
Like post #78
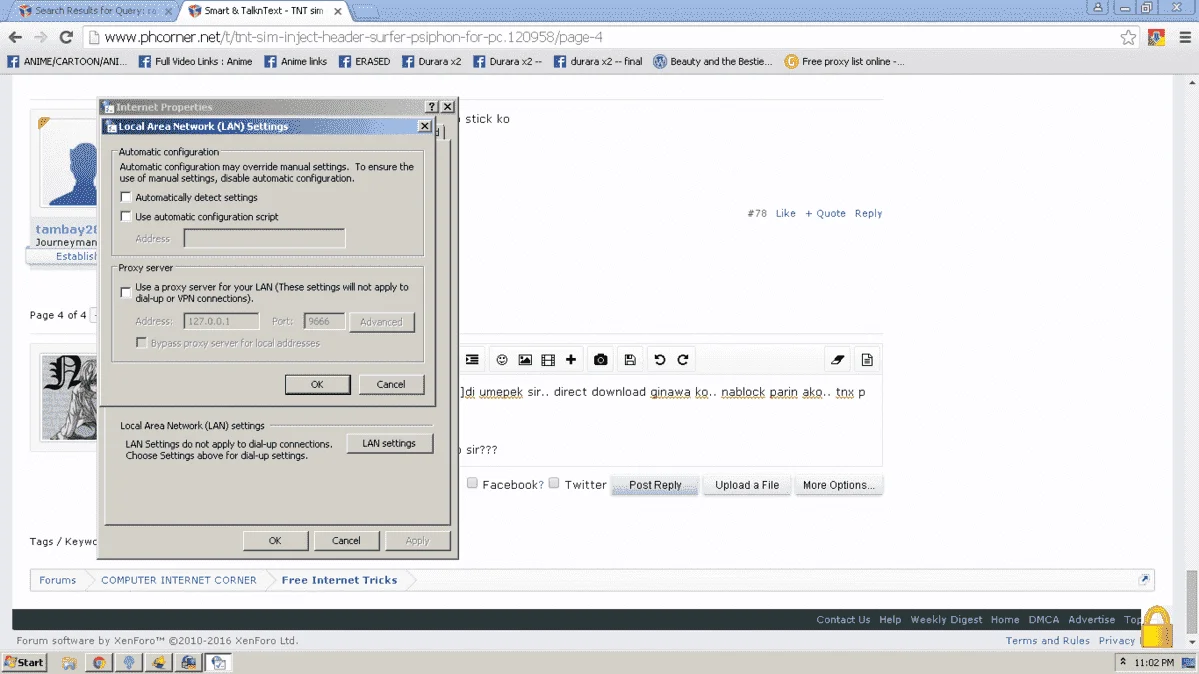[x=785, y=213]
